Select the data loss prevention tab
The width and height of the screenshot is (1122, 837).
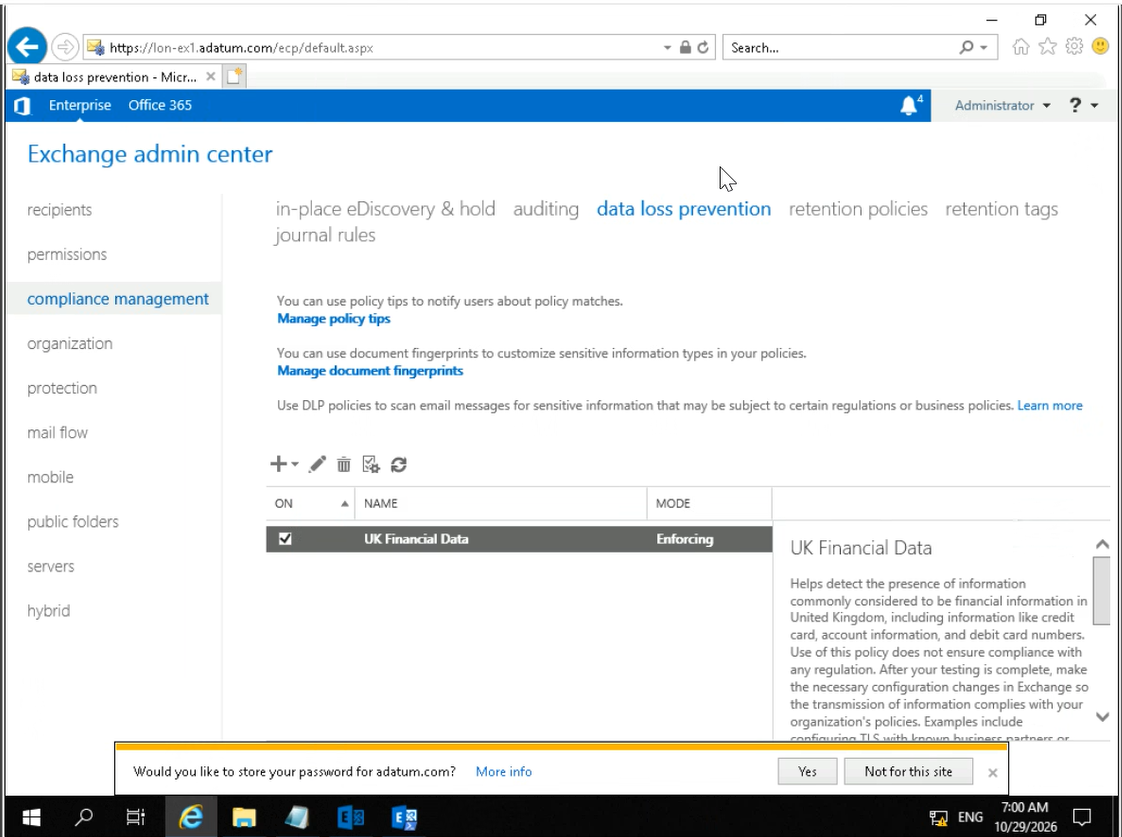tap(683, 209)
